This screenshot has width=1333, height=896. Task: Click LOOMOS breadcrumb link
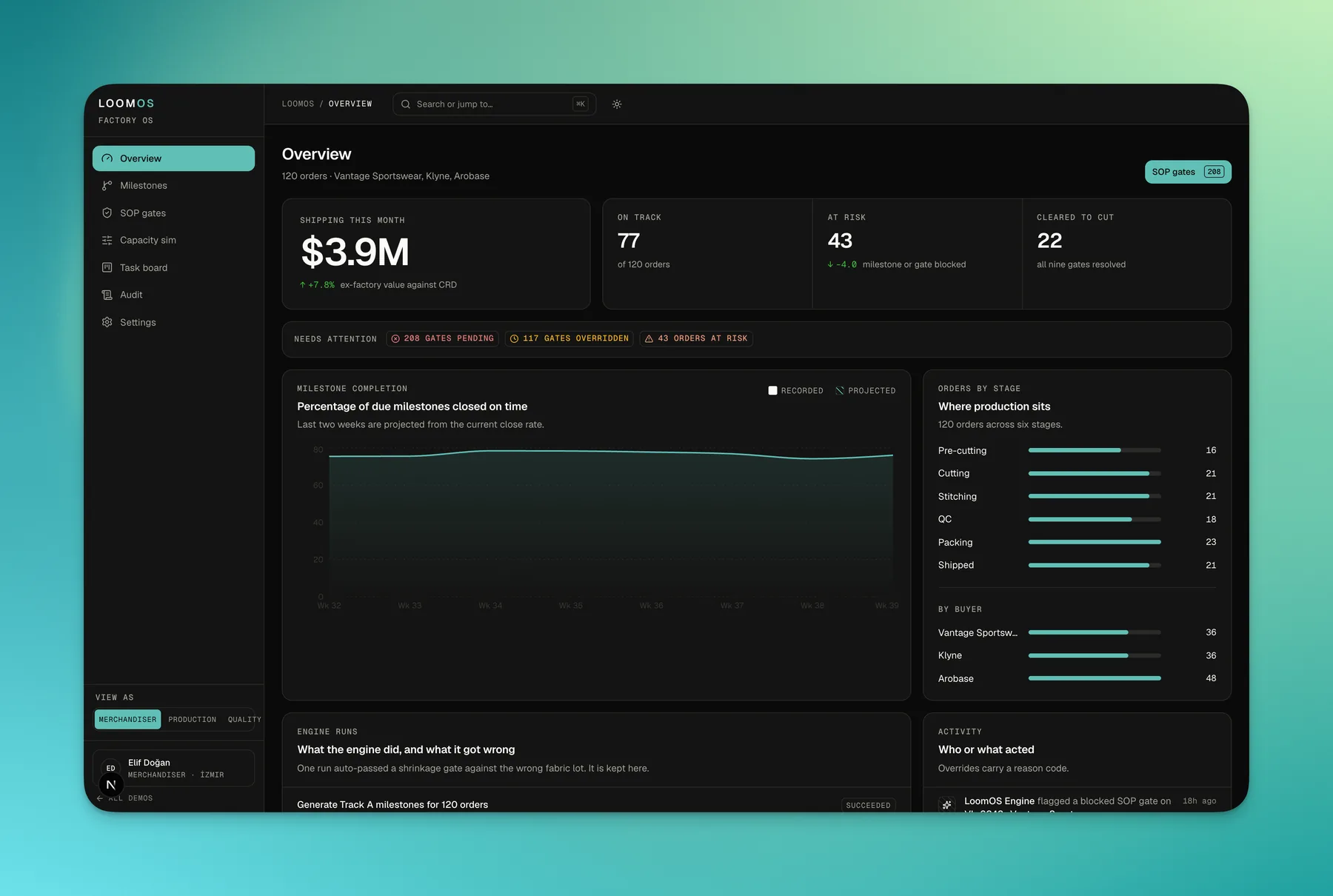click(298, 104)
